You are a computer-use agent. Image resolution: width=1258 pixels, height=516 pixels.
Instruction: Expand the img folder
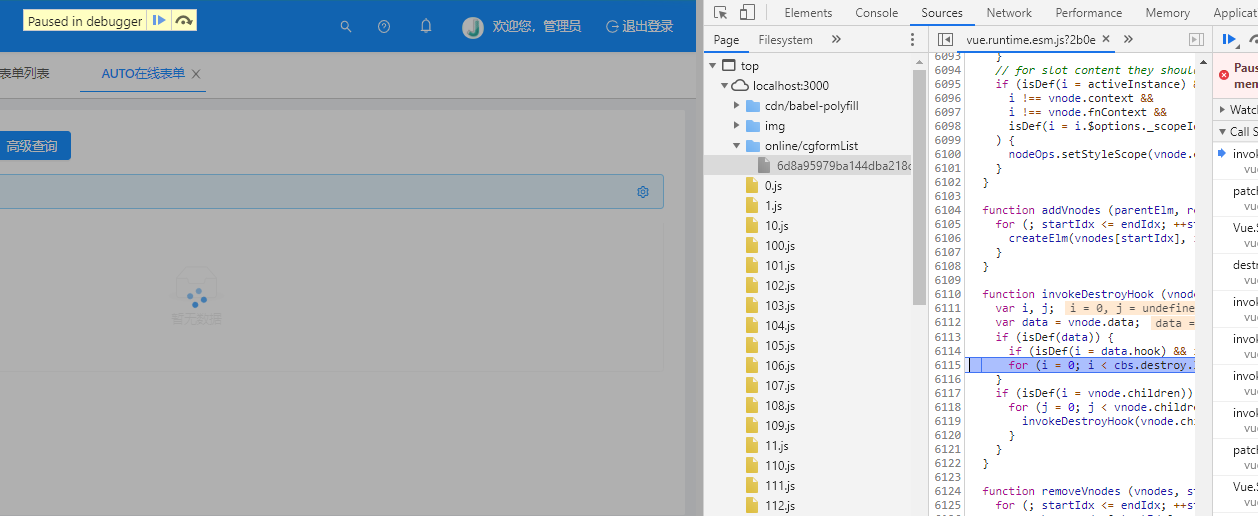(735, 126)
